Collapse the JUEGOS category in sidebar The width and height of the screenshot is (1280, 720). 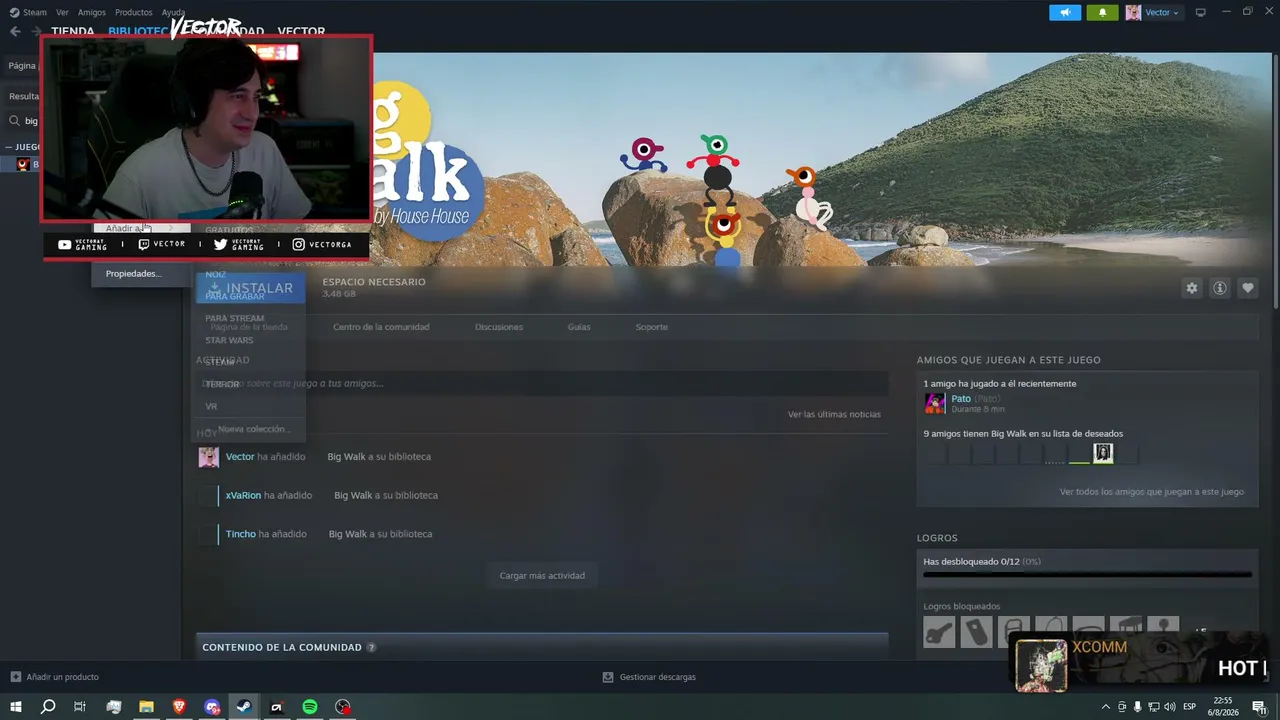tap(8, 147)
